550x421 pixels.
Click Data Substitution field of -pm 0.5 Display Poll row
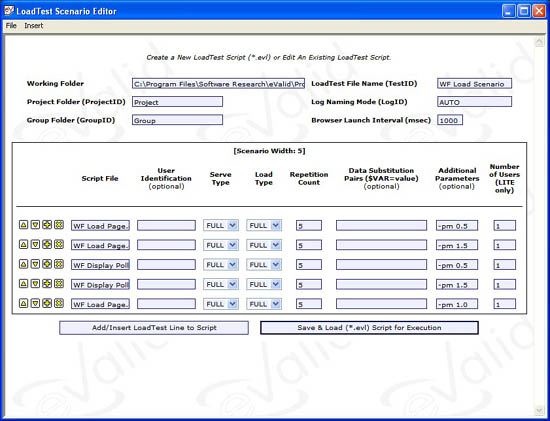pyautogui.click(x=381, y=265)
